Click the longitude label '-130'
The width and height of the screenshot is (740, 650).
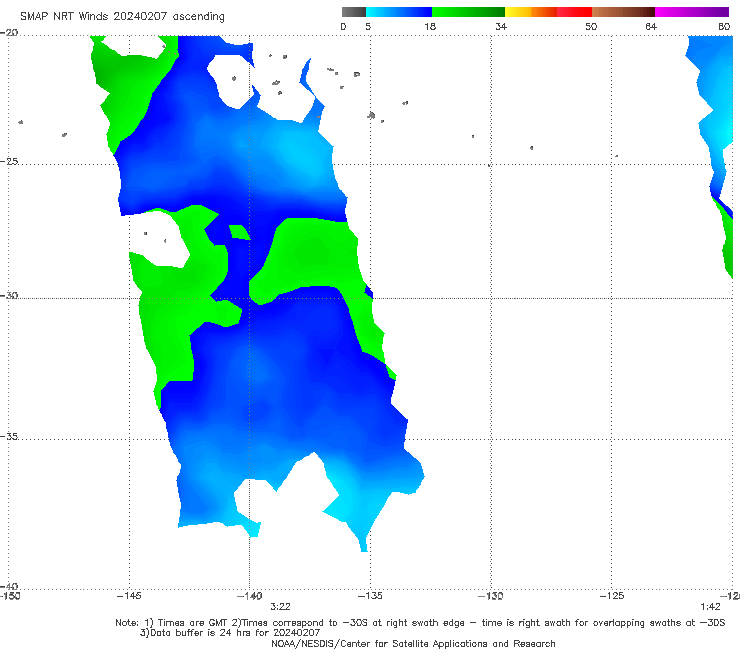click(x=491, y=596)
